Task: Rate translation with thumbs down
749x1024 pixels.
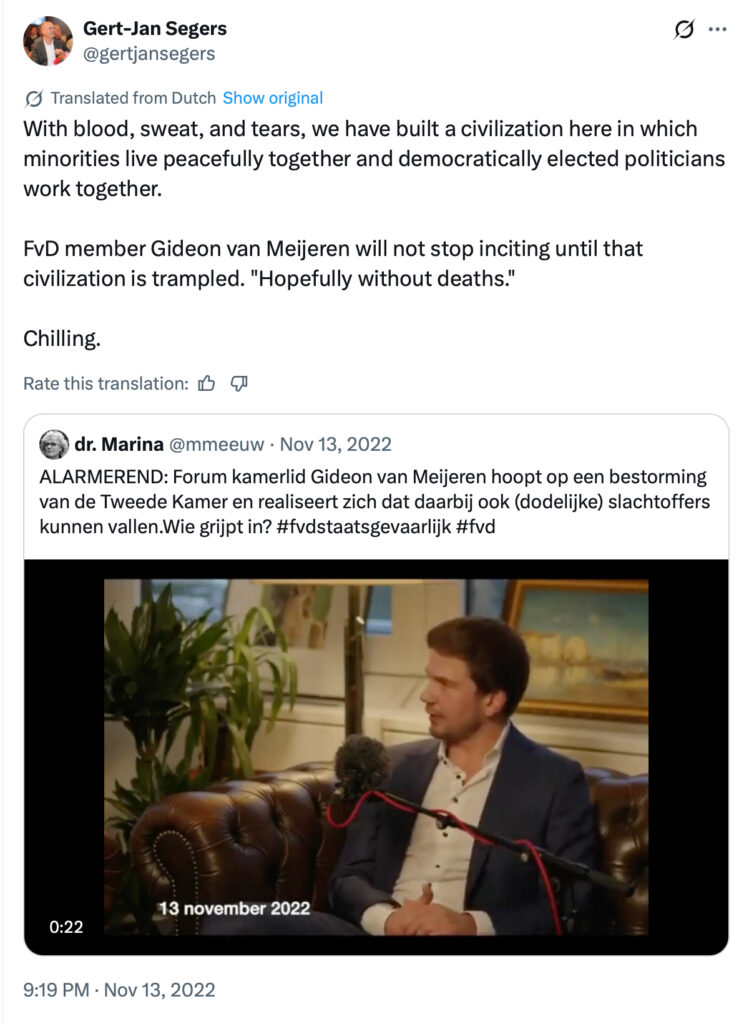Action: [x=239, y=383]
